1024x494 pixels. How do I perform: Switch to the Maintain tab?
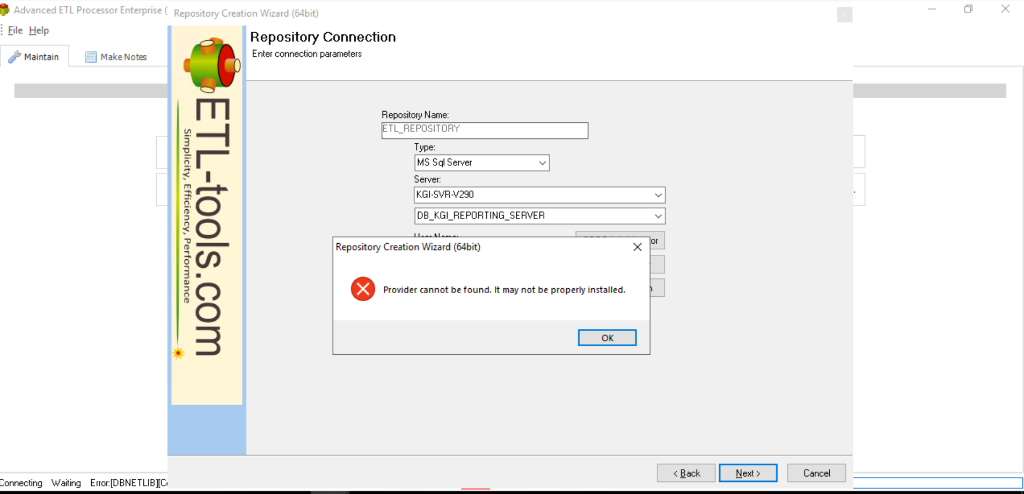click(34, 57)
